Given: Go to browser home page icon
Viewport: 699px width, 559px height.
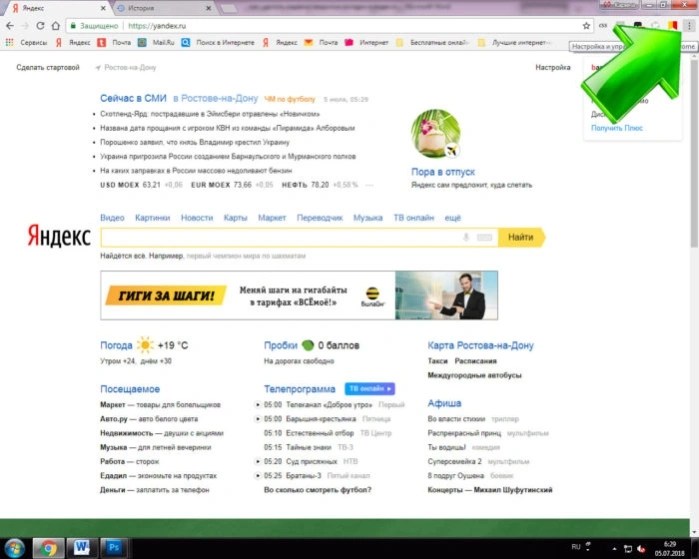Looking at the screenshot, I should pos(56,26).
